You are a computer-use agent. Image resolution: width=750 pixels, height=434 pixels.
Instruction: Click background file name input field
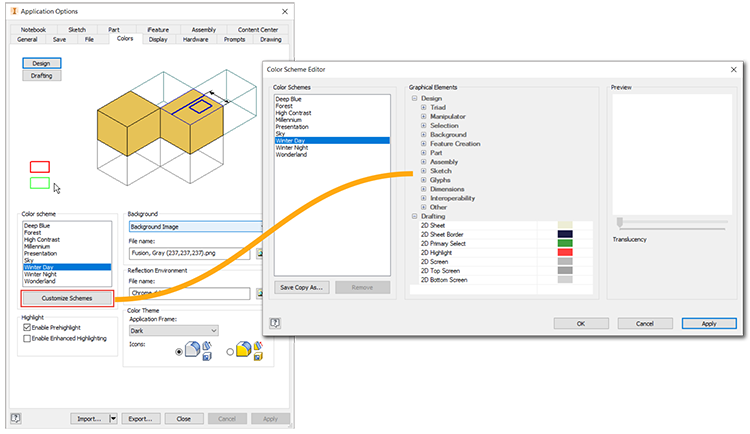tap(189, 253)
